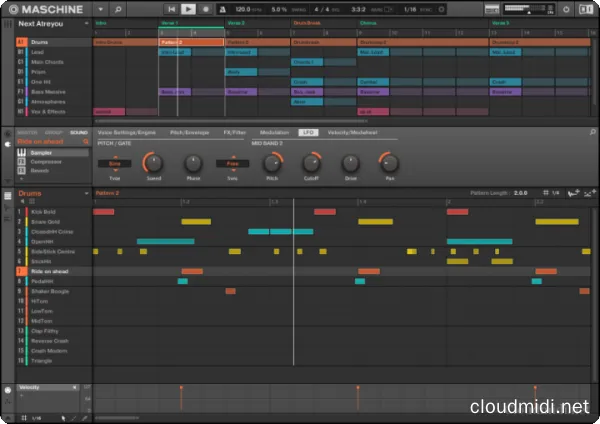Select group A1 Drums
600x424 pixels.
pyautogui.click(x=54, y=42)
